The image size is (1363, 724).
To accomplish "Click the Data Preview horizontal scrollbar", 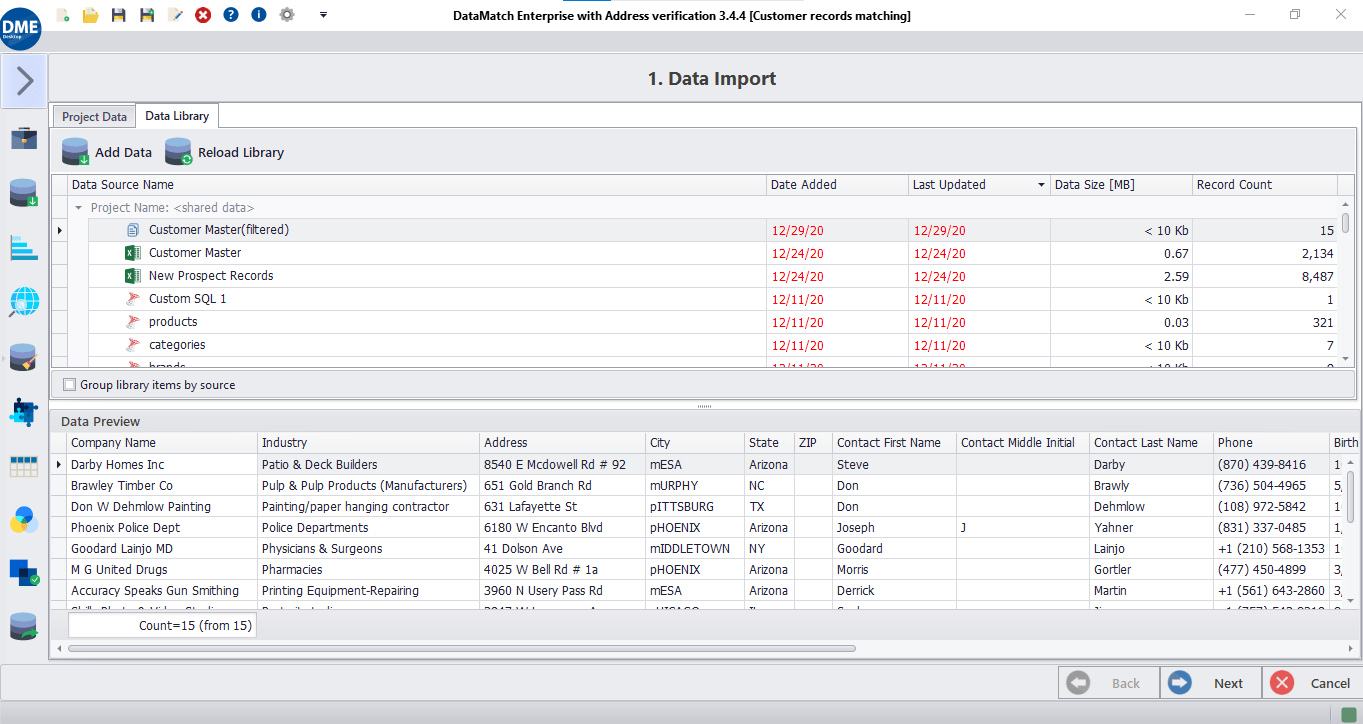I will pos(460,649).
